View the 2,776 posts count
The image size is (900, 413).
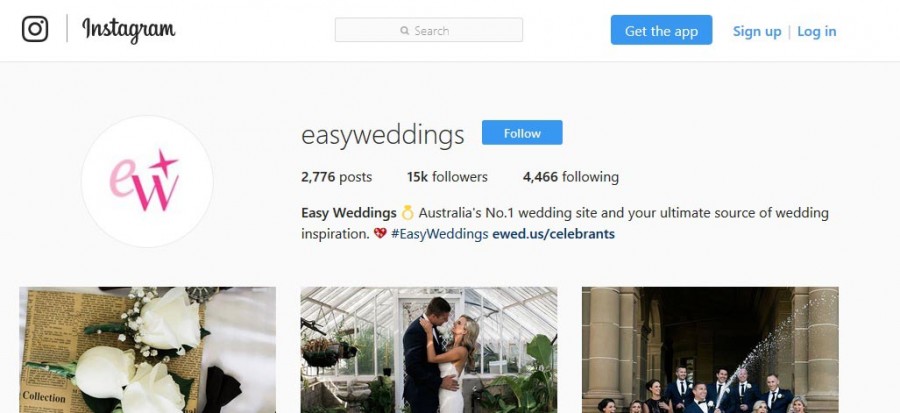pyautogui.click(x=336, y=177)
